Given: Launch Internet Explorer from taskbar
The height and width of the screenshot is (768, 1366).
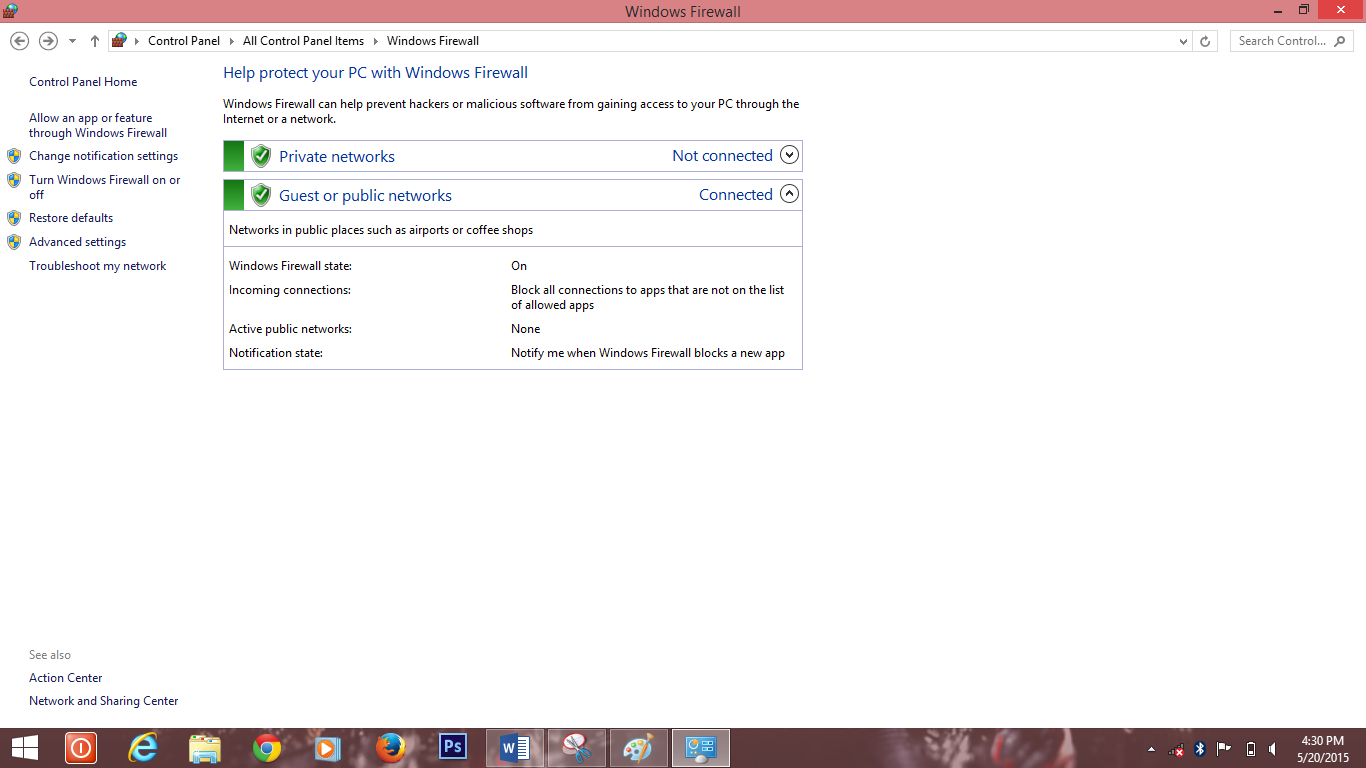Looking at the screenshot, I should [x=144, y=748].
